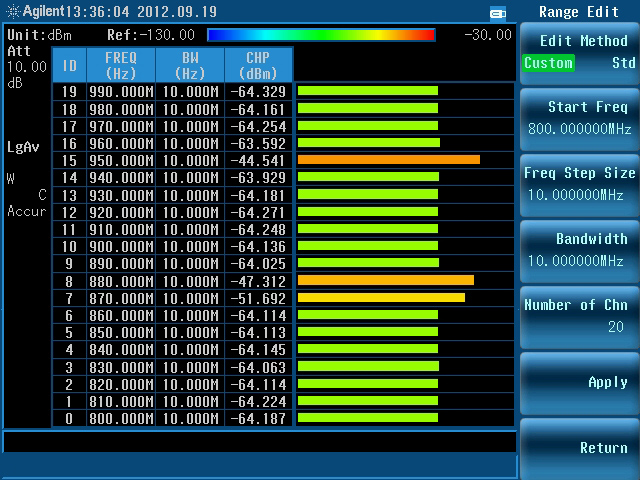The image size is (640, 480).
Task: Click the power color gradient scale
Action: point(320,35)
